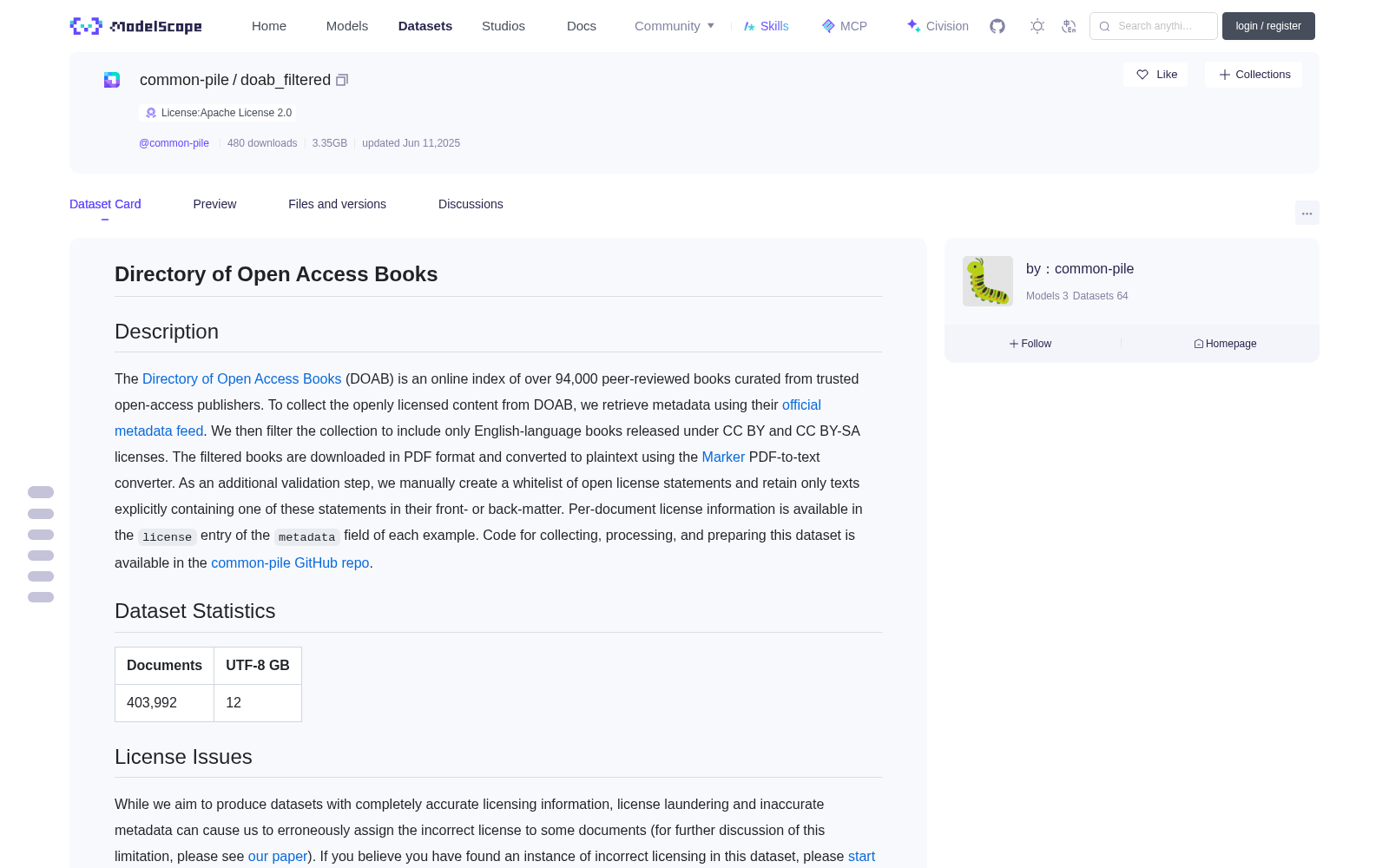Open the Studios navigation item

pyautogui.click(x=504, y=26)
